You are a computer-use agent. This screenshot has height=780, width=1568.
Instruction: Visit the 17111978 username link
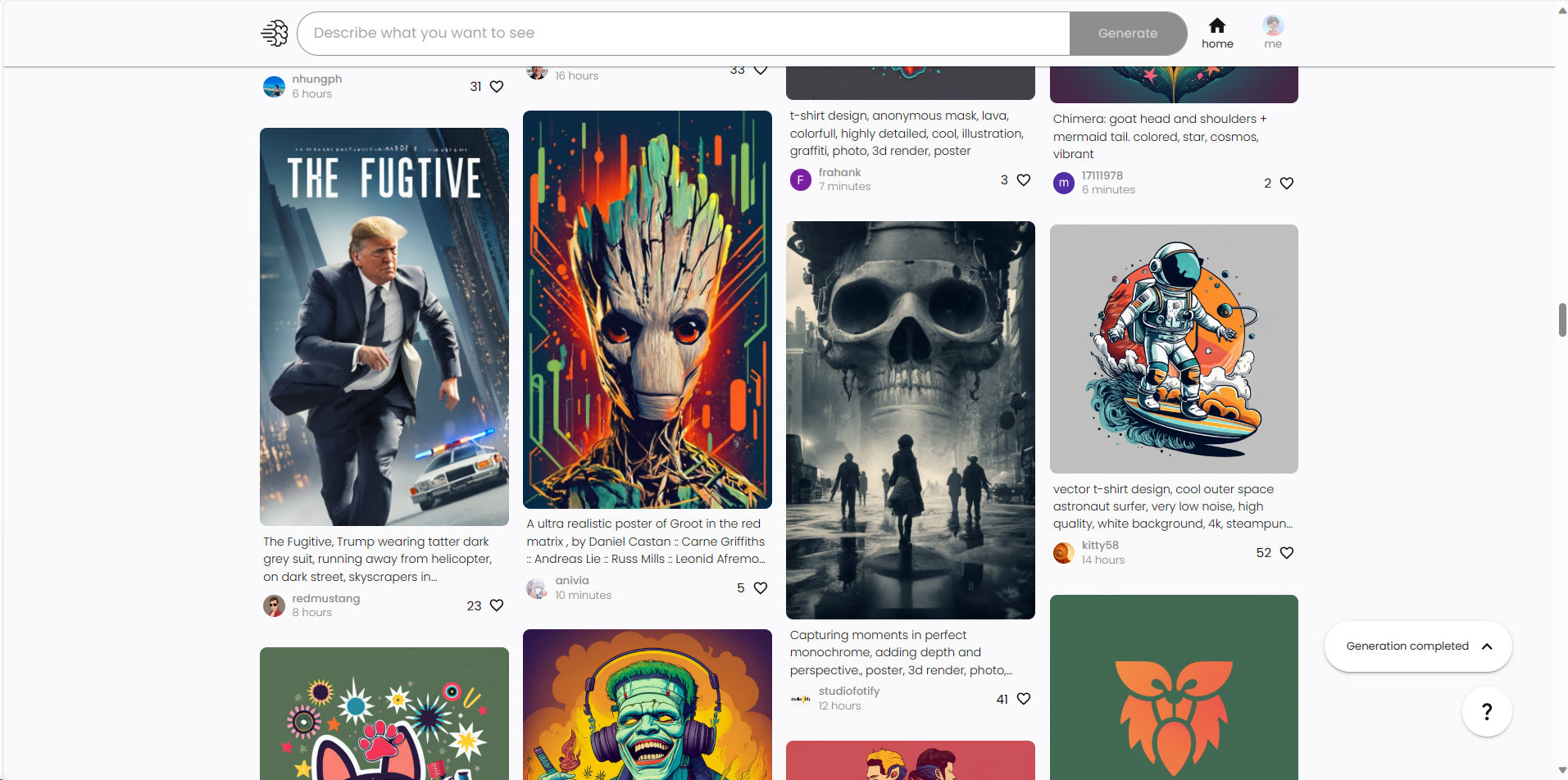pos(1102,175)
